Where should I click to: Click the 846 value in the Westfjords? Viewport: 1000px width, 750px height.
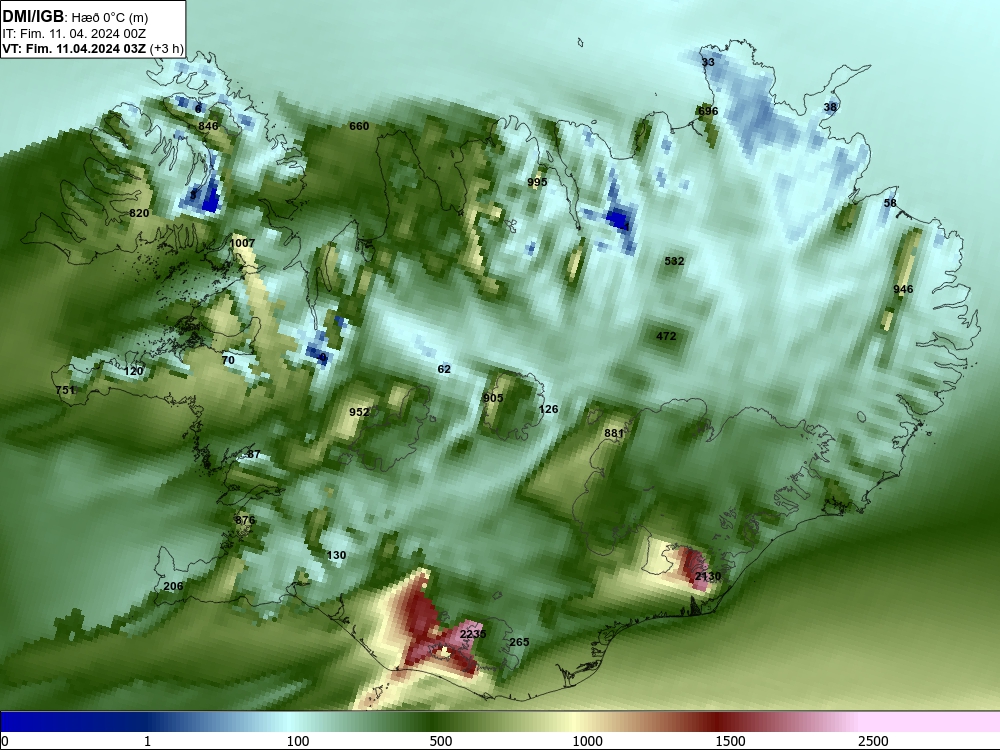[x=208, y=126]
